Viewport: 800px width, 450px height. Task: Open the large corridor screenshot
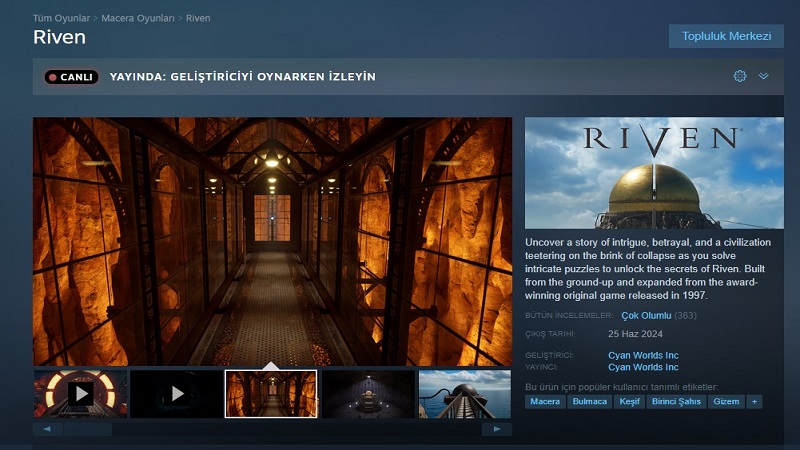point(272,241)
